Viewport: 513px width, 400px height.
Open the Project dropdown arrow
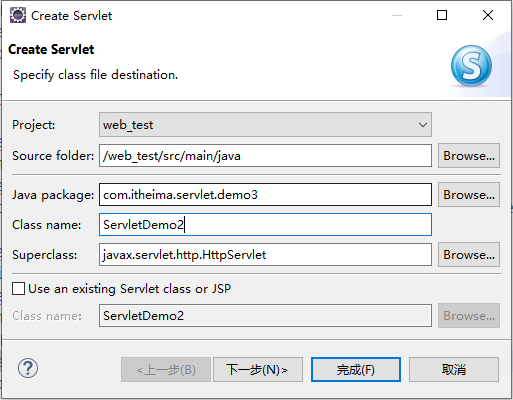pyautogui.click(x=423, y=125)
